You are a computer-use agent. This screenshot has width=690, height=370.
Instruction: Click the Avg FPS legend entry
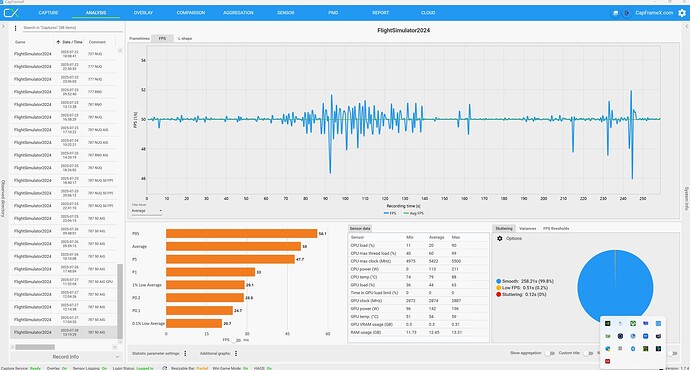[x=414, y=213]
